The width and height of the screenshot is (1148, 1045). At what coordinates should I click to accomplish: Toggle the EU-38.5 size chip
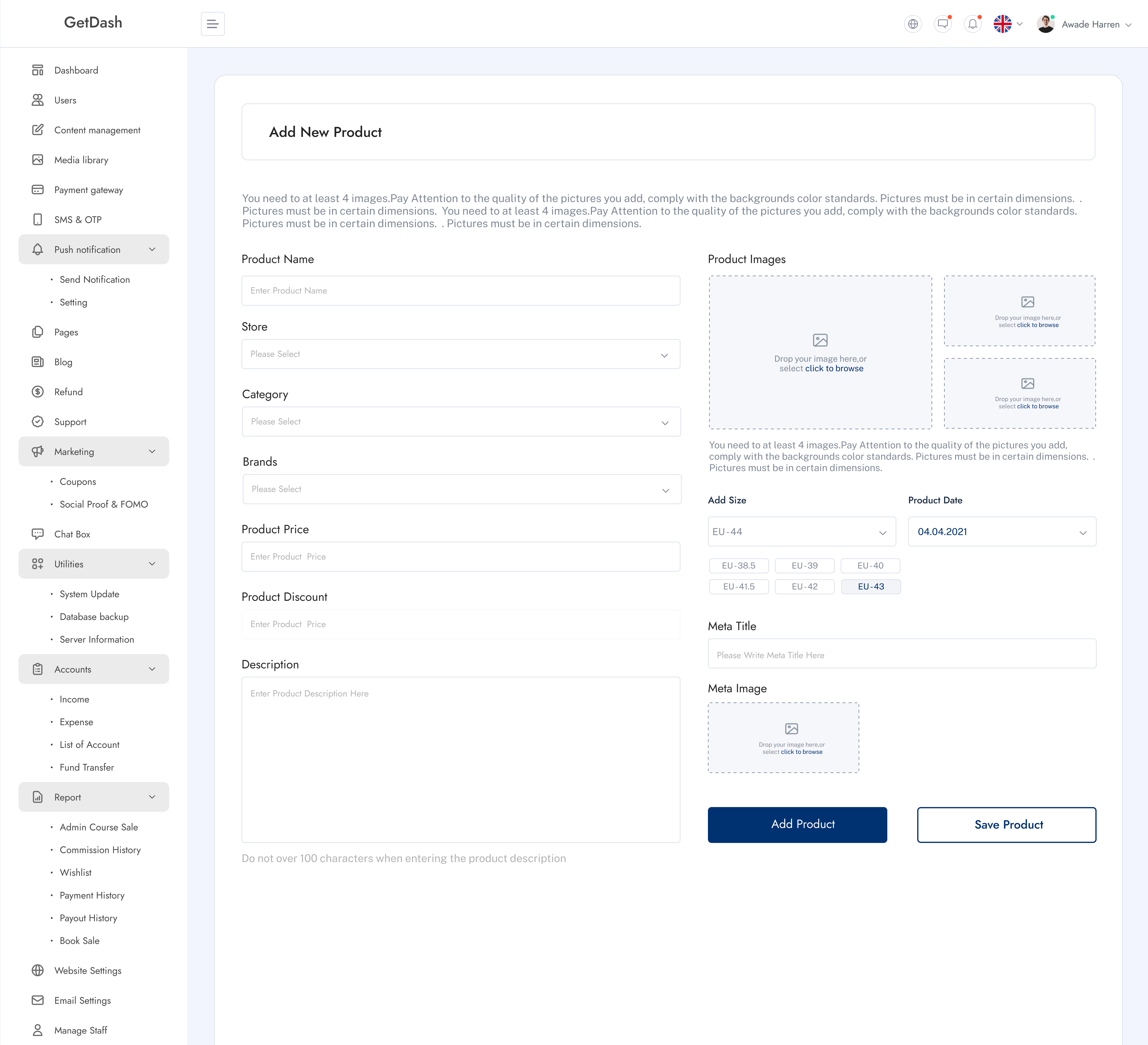click(739, 566)
